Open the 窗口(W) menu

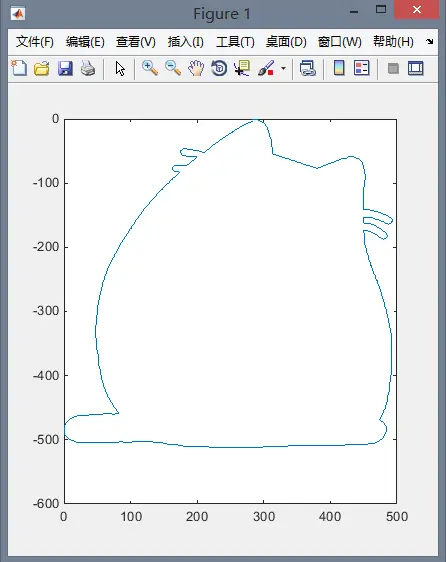[340, 42]
